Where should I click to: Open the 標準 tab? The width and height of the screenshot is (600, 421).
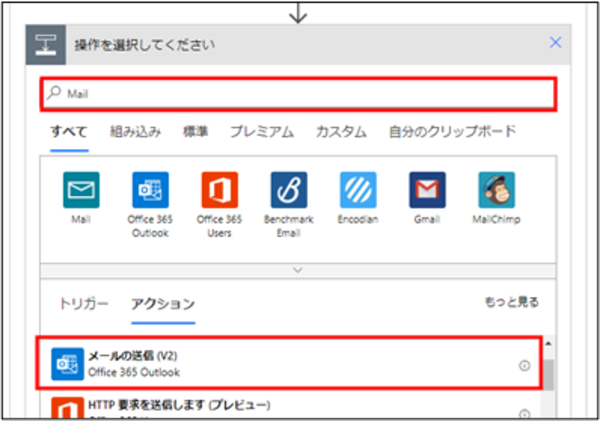pyautogui.click(x=196, y=132)
